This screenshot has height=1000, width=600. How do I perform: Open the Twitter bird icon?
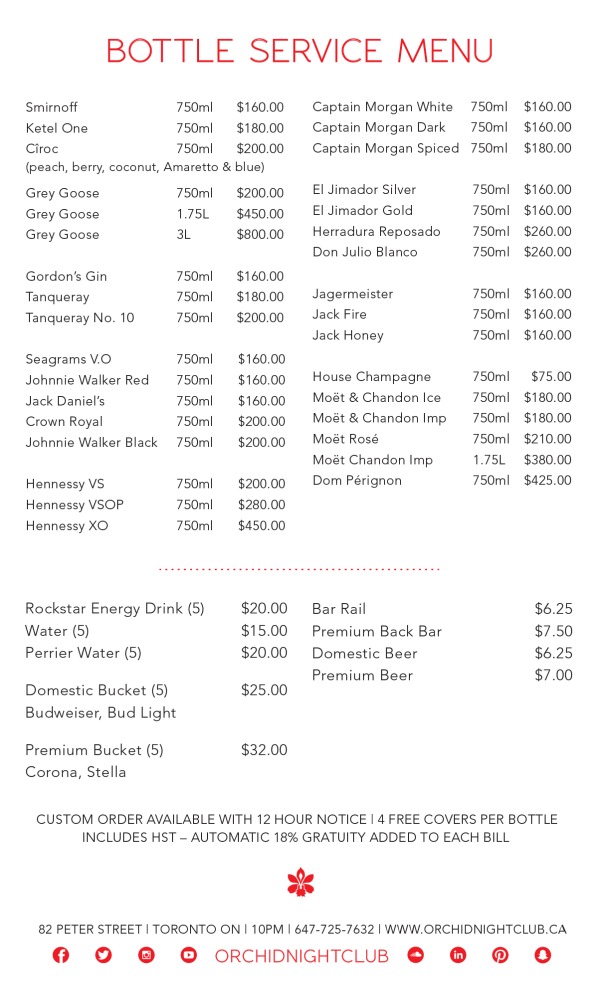coord(103,955)
